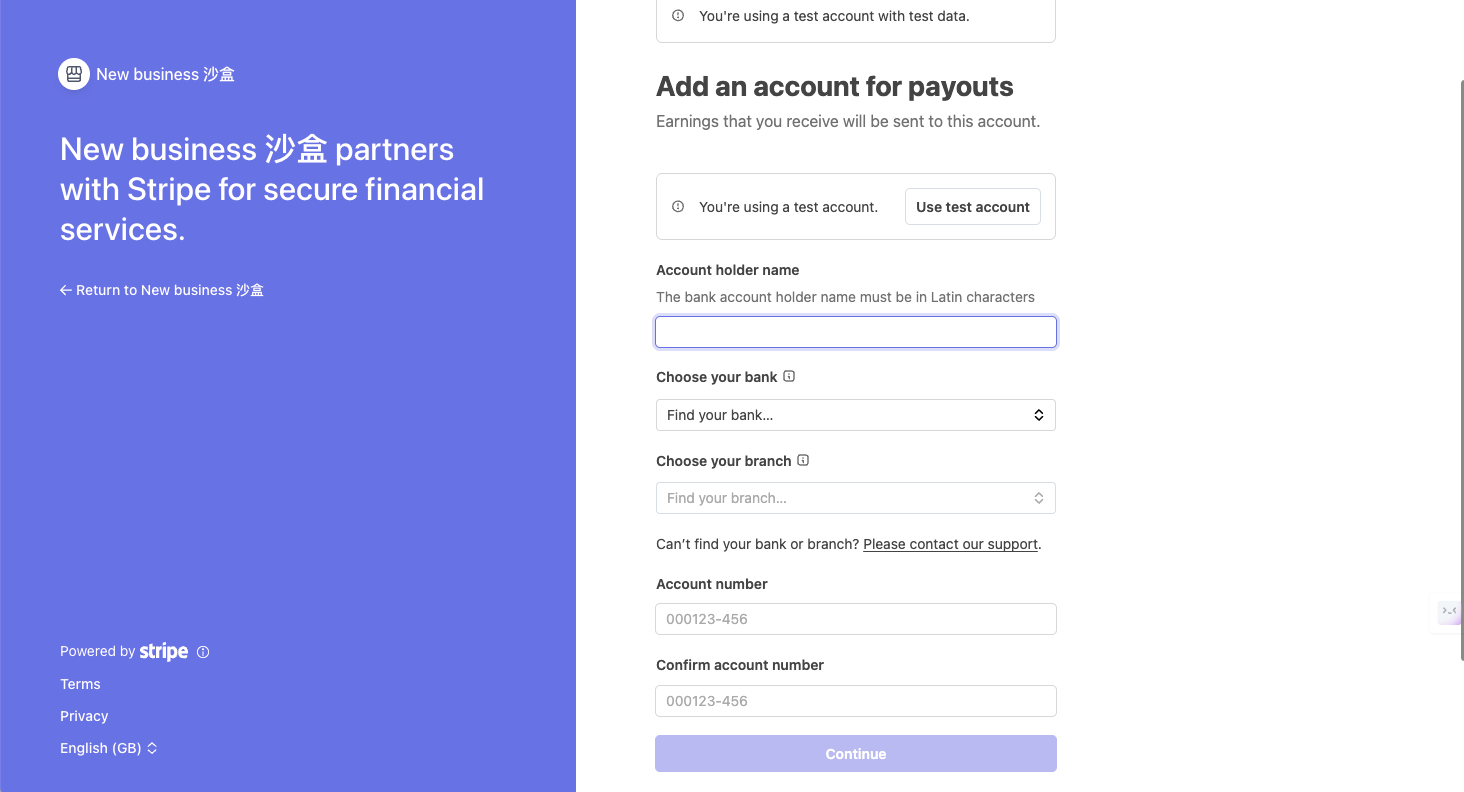
Task: Open the Please contact our support link
Action: pyautogui.click(x=950, y=544)
